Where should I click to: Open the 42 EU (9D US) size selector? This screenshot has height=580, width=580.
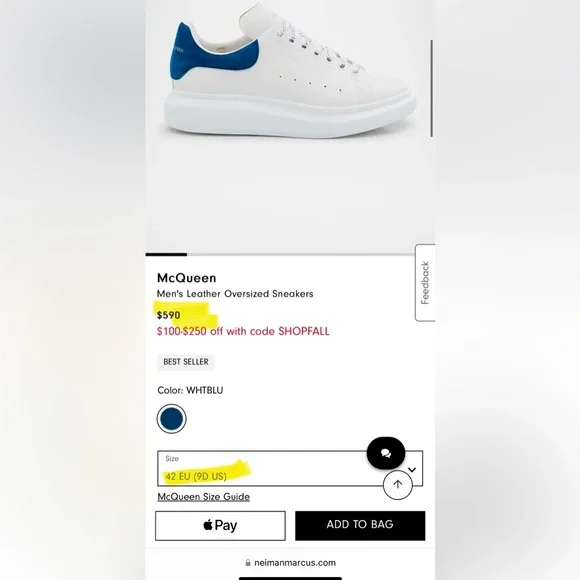pos(290,468)
